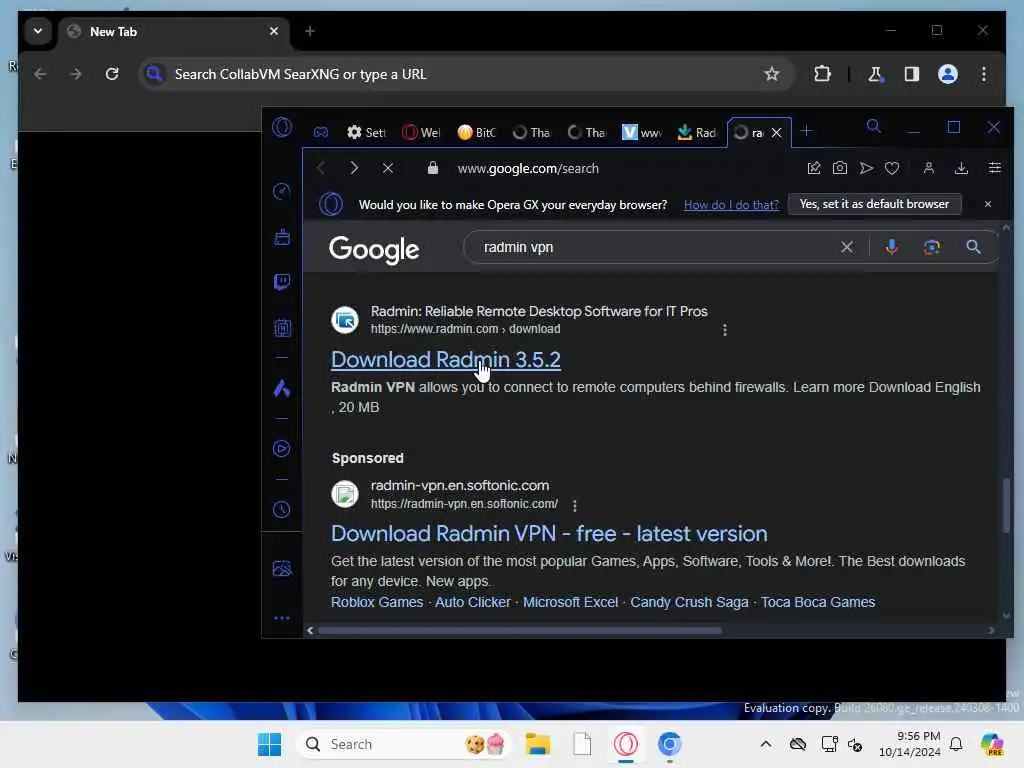The image size is (1024, 768).
Task: Select the New Tab in Chrome
Action: pyautogui.click(x=172, y=31)
